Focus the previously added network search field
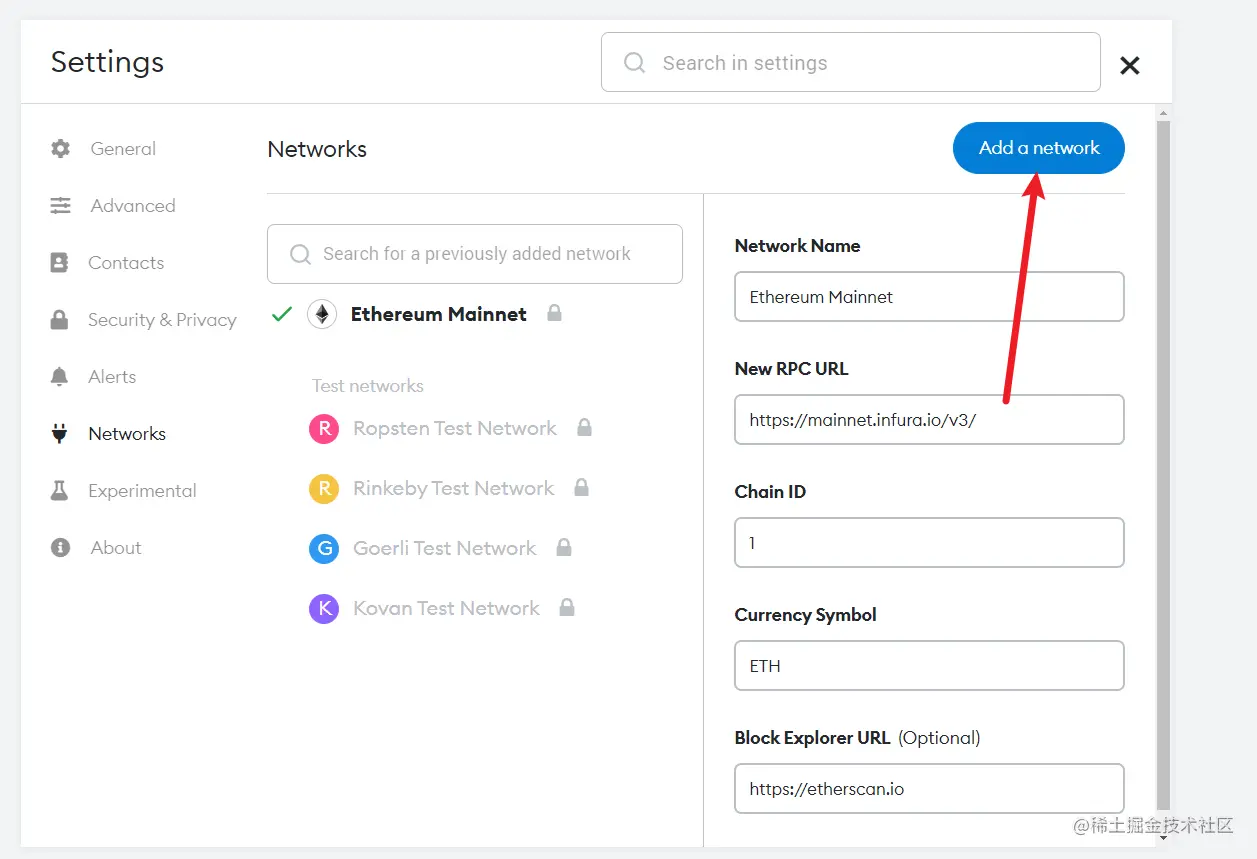 [475, 254]
